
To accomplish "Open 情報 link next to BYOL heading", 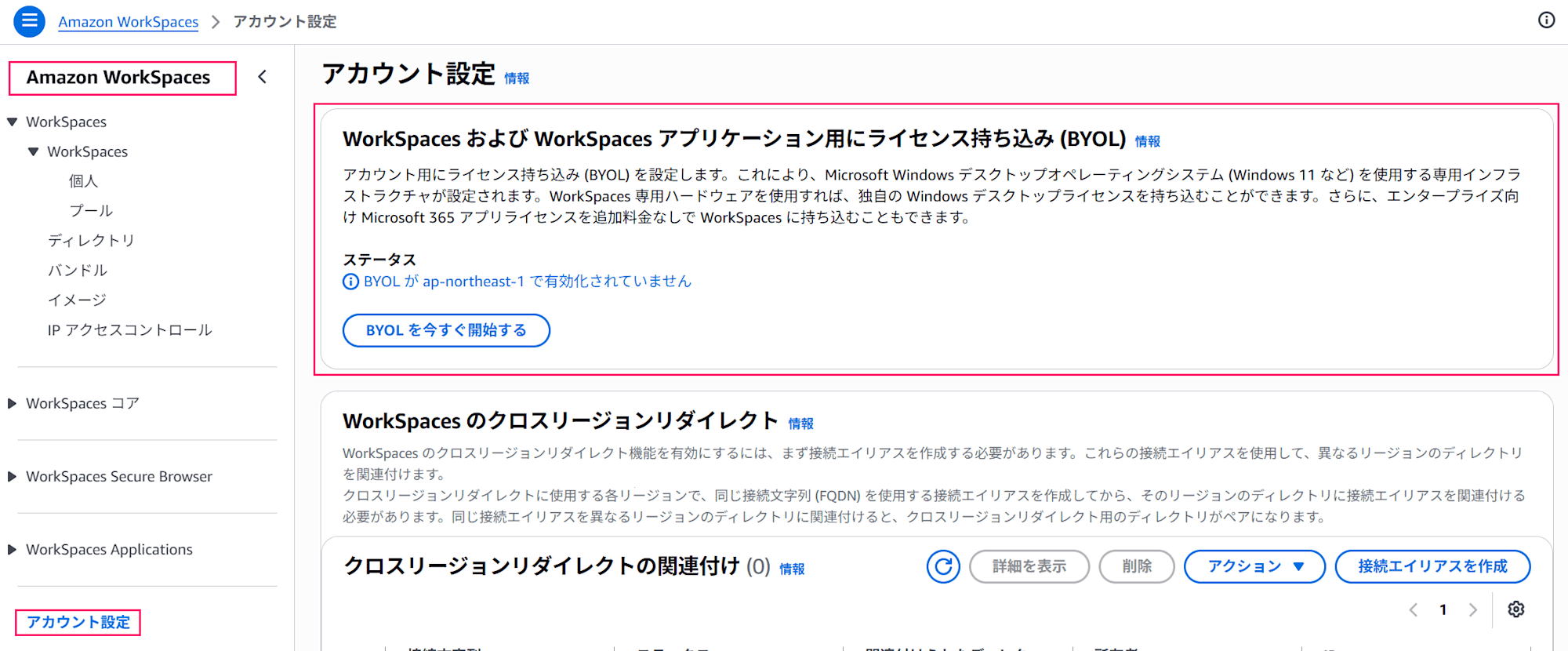I will (1148, 141).
